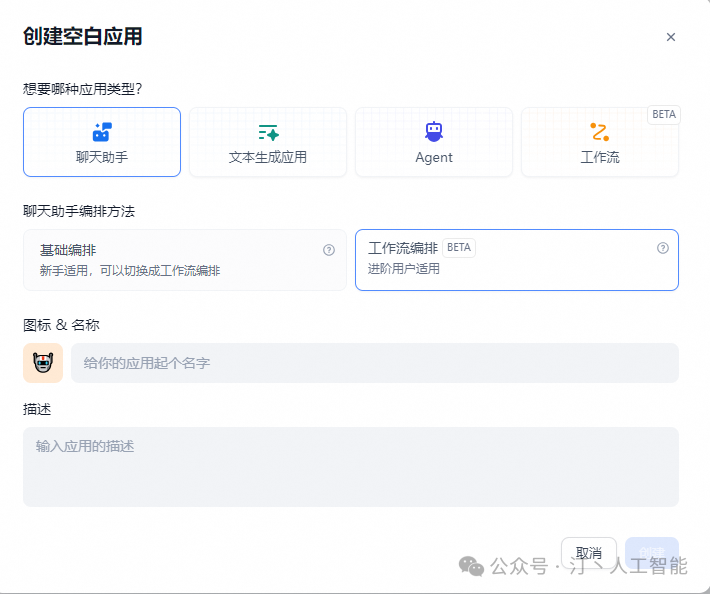Select the 聊天助手 app type card
Image resolution: width=710 pixels, height=594 pixels.
pos(102,142)
